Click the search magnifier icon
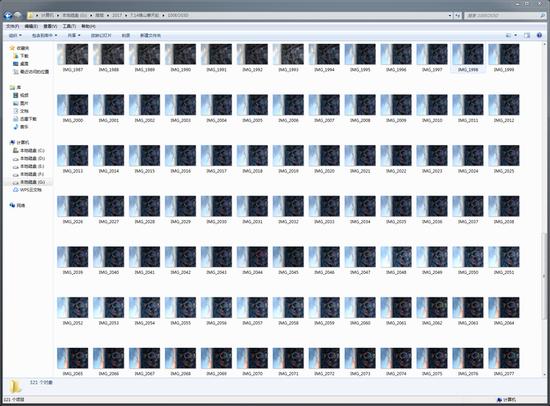The image size is (550, 406). click(542, 15)
